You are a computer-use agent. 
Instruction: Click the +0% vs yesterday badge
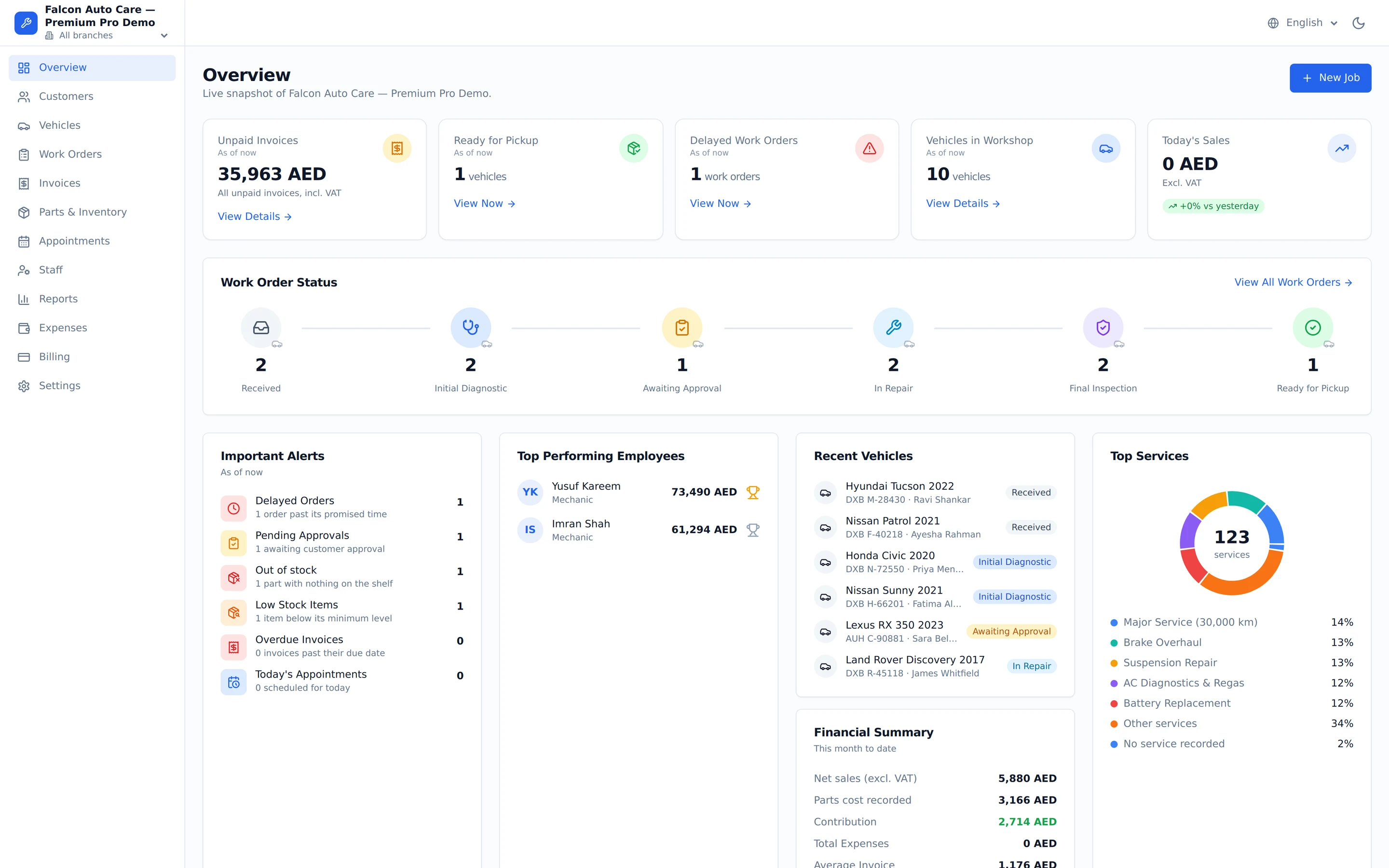pyautogui.click(x=1213, y=206)
